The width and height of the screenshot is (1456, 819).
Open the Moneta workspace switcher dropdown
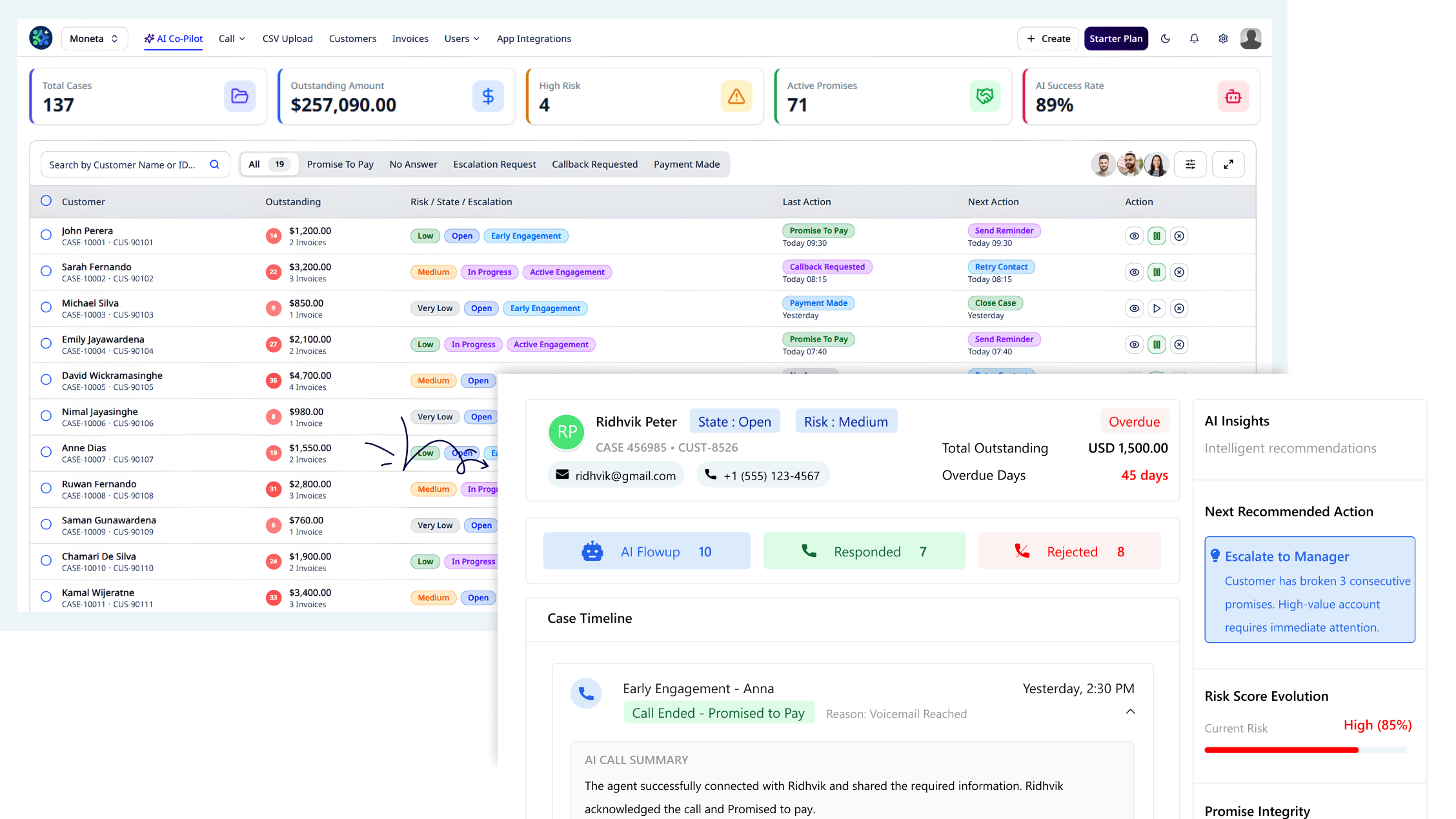(x=94, y=39)
